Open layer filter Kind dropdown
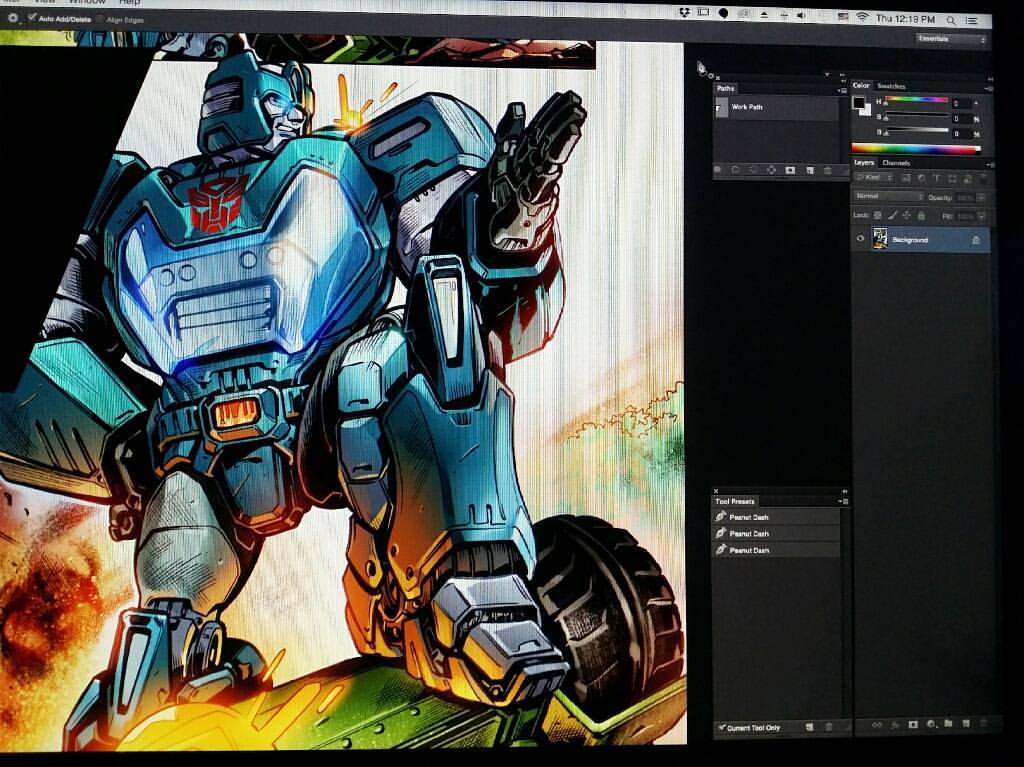 tap(875, 178)
